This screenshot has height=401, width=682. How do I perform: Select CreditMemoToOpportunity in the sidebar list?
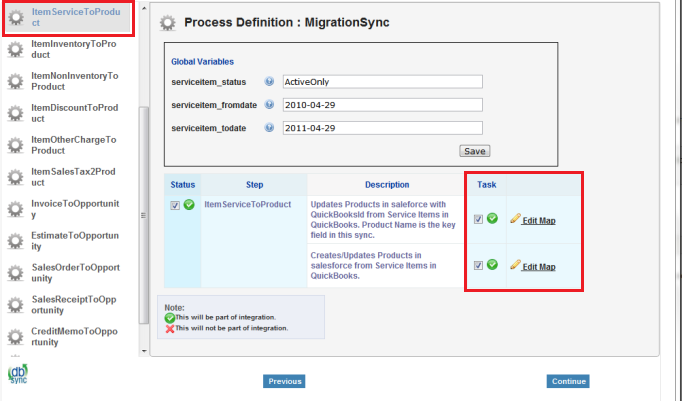[x=75, y=337]
